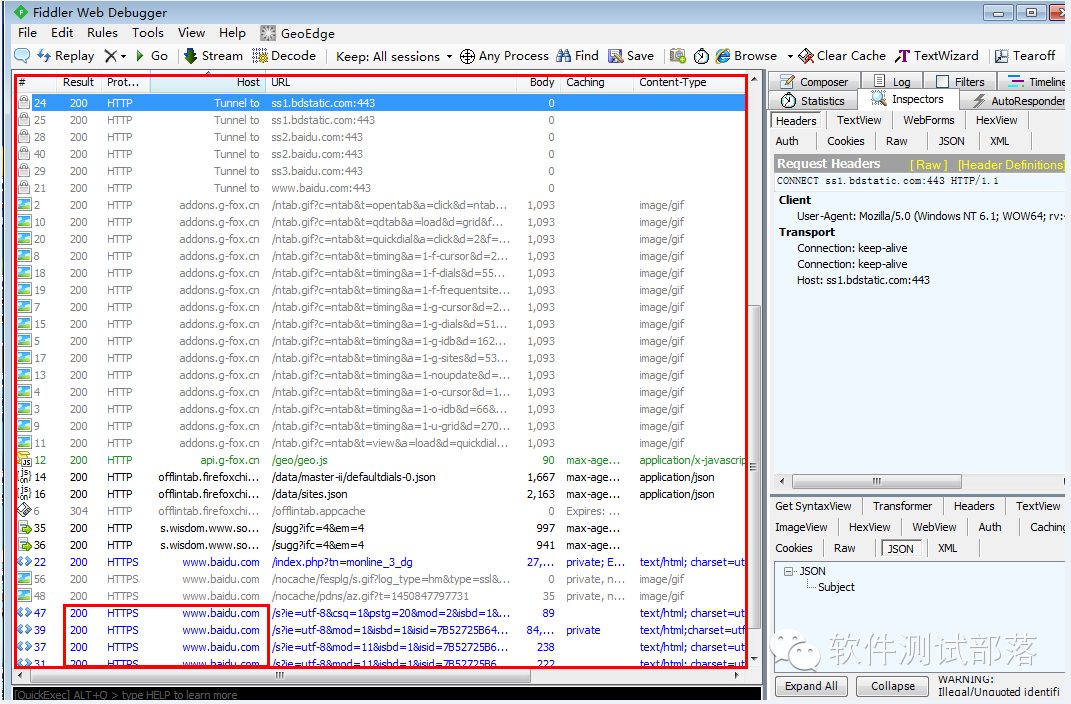Sort sessions by Result column header
The image size is (1071, 704).
point(78,83)
